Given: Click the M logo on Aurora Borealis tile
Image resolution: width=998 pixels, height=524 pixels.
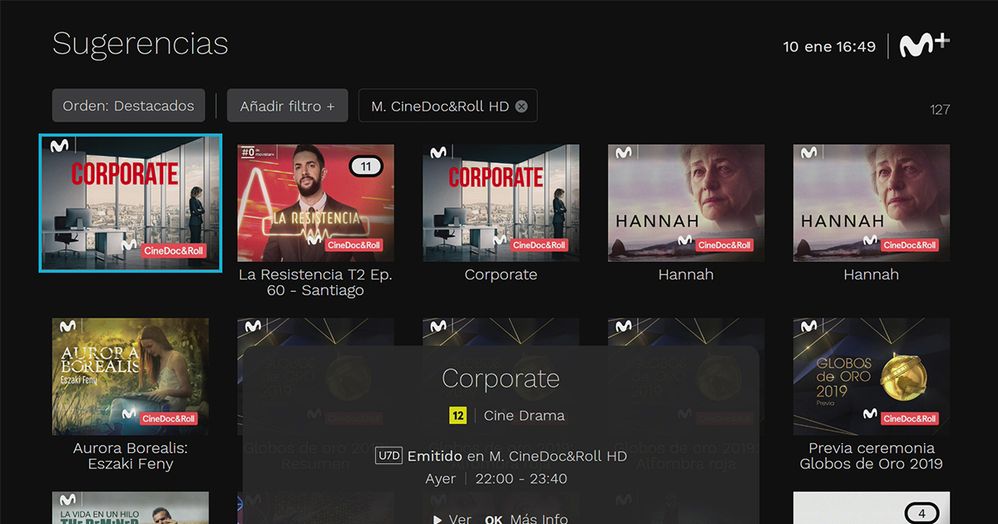Looking at the screenshot, I should (x=67, y=327).
